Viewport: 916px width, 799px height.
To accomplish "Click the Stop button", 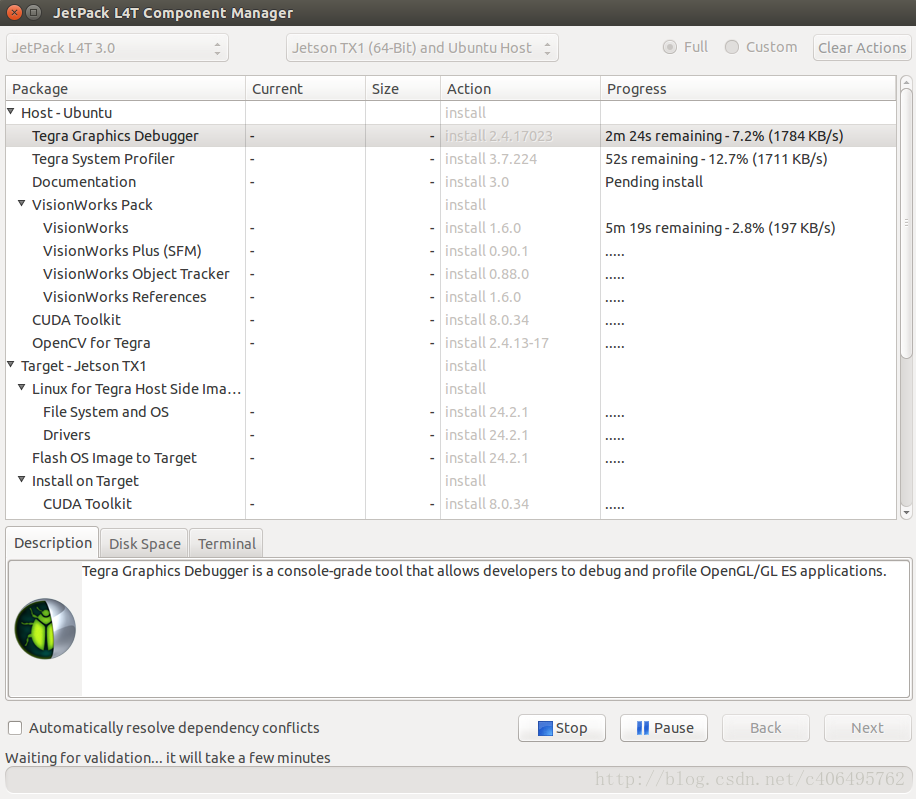I will [561, 728].
